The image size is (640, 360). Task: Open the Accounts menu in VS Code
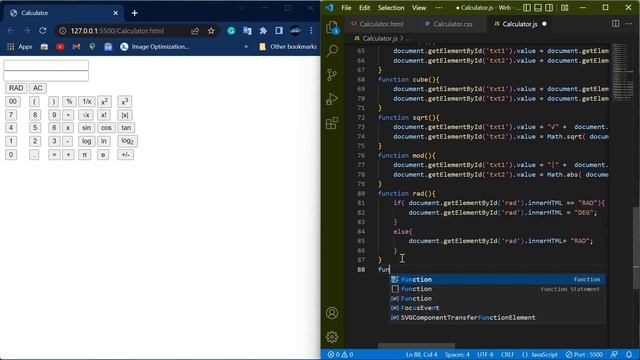(x=332, y=313)
